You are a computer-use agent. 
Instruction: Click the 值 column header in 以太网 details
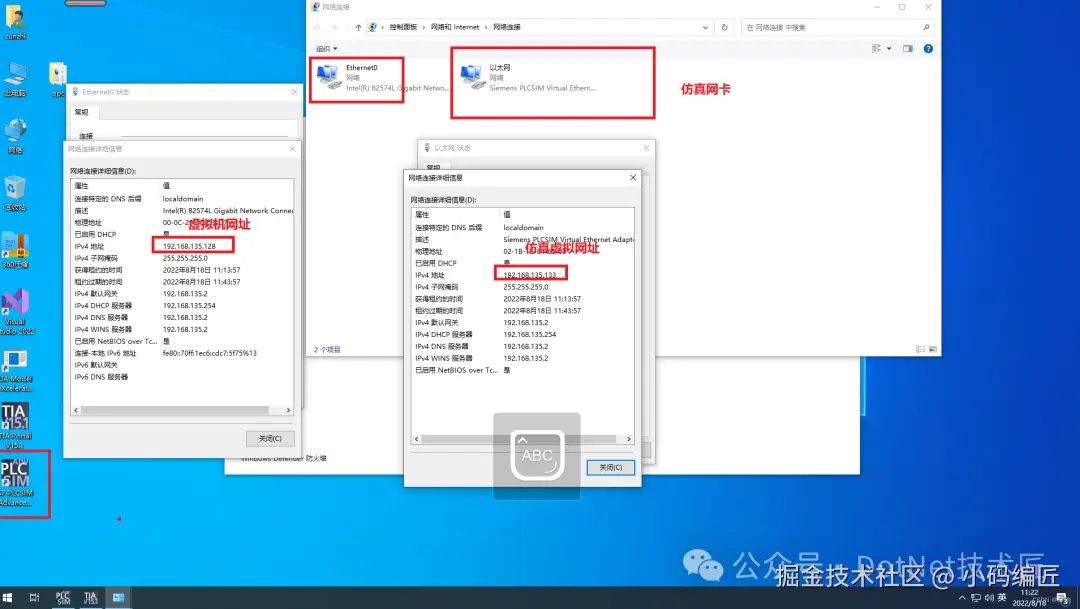tap(507, 215)
